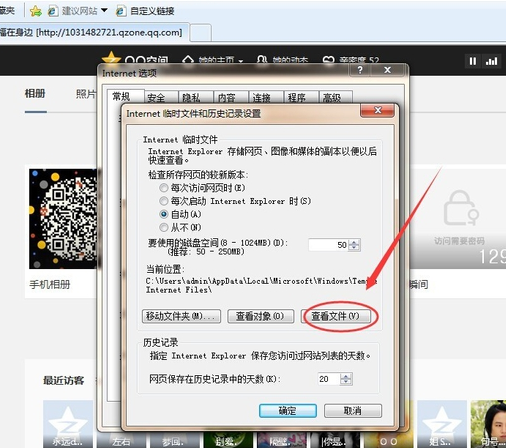The image size is (506, 448).
Task: Increase disk space with the up spinner arrow
Action: click(x=354, y=242)
